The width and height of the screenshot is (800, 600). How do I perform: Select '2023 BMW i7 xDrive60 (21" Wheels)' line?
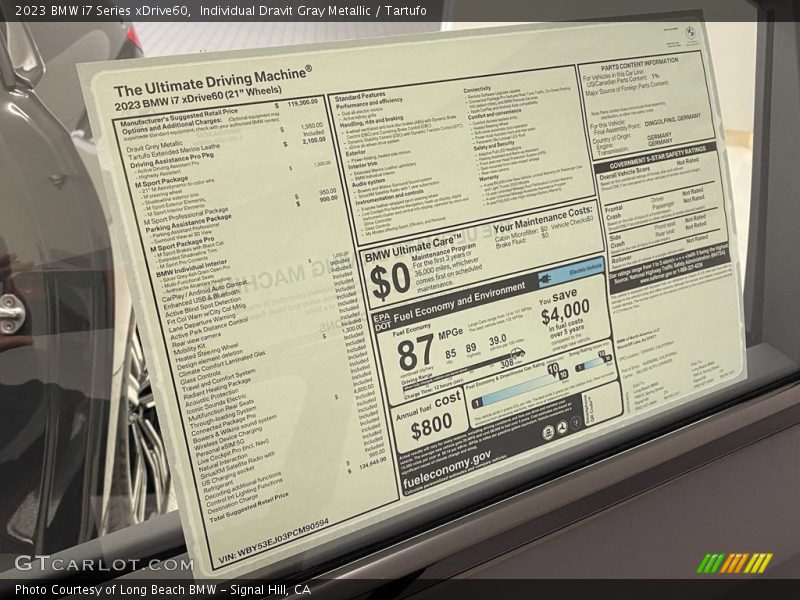[x=198, y=98]
